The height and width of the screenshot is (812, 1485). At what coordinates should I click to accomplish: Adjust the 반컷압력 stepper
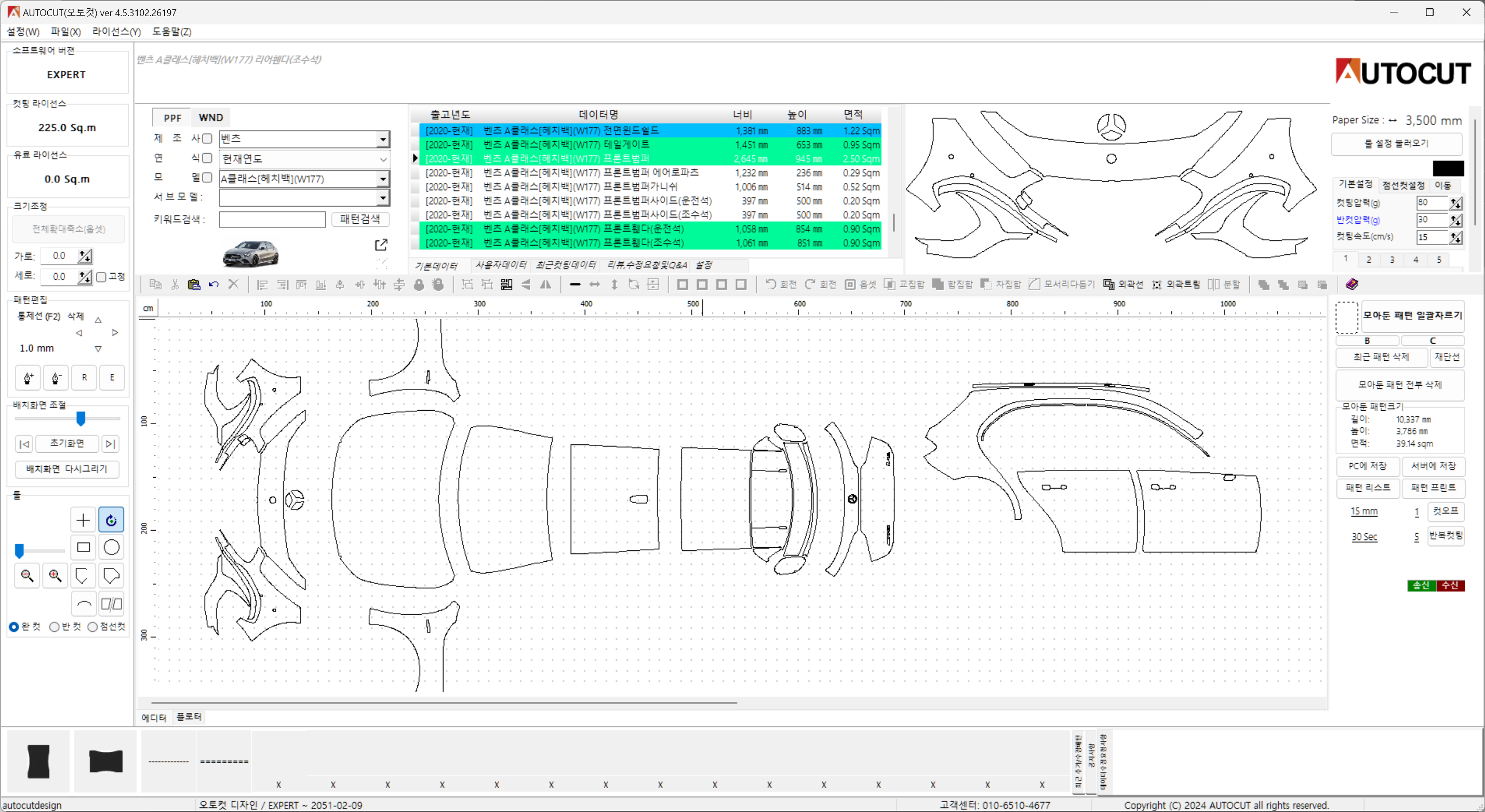pos(1455,220)
